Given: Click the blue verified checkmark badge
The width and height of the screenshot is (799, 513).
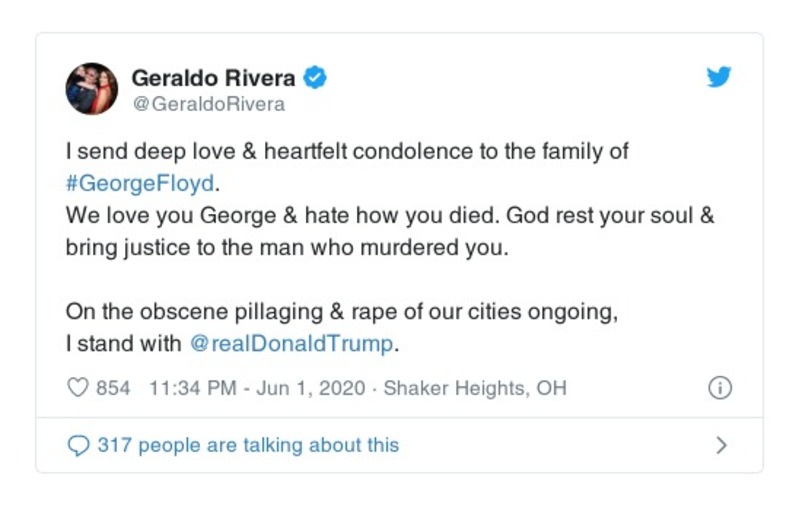Looking at the screenshot, I should click(316, 77).
